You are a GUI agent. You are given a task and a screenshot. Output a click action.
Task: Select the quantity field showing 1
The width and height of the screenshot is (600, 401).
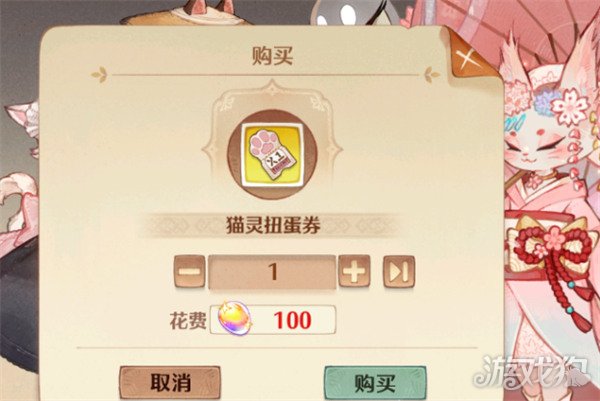click(272, 272)
